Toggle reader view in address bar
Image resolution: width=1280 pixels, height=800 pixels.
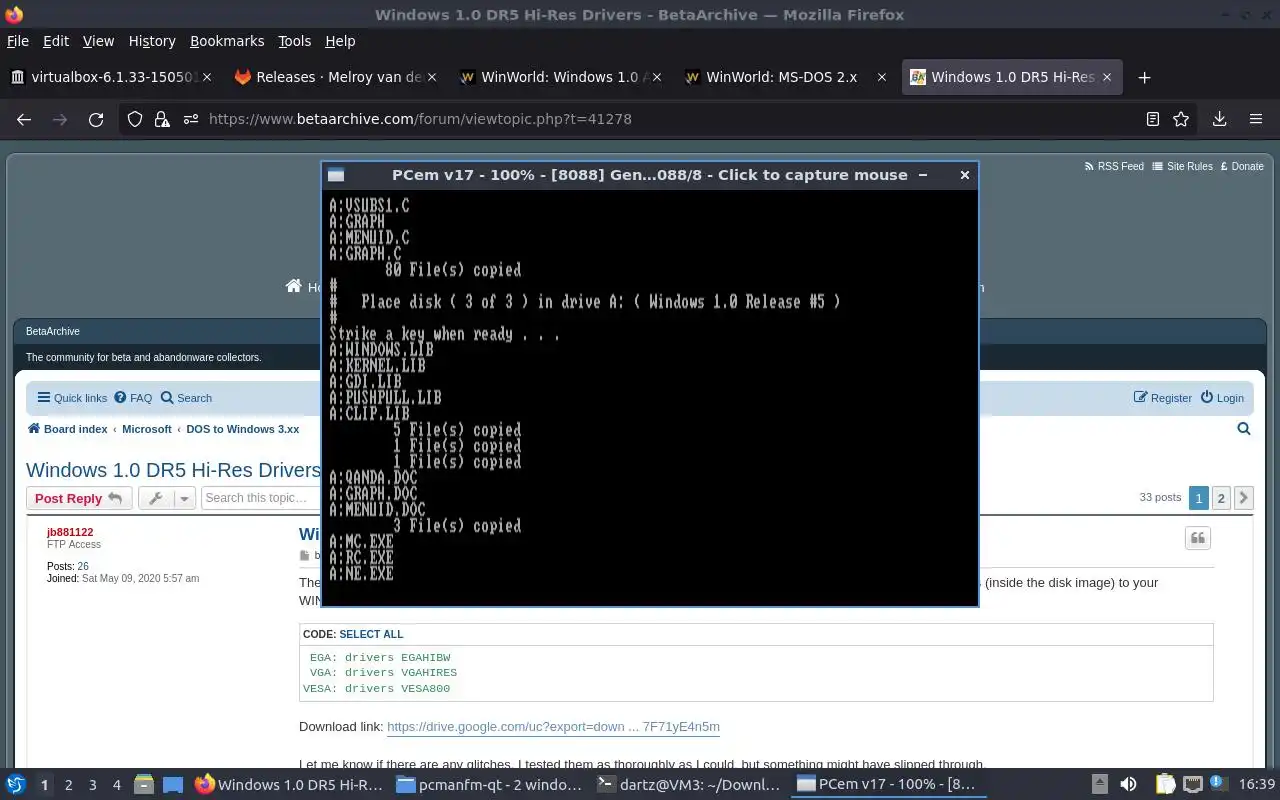pos(1153,119)
